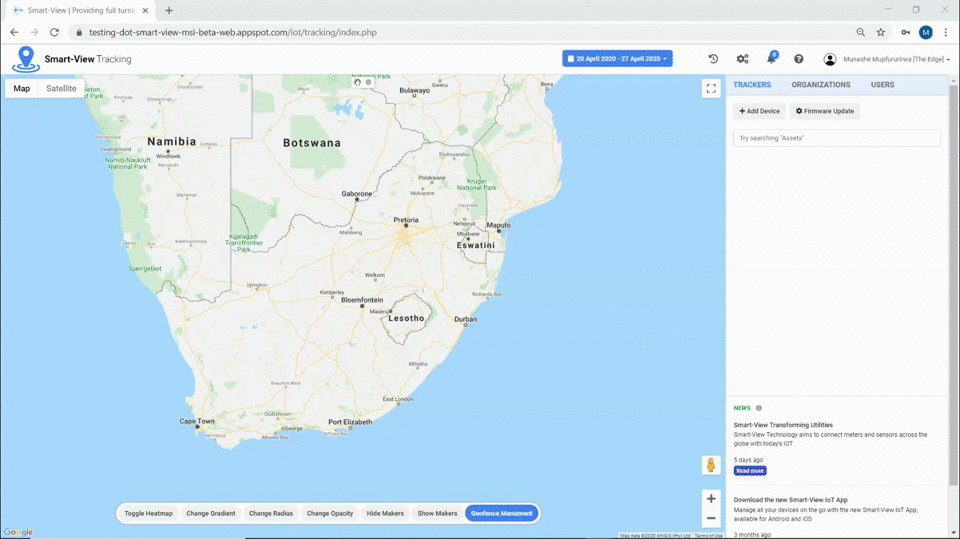Click the News info icon

(759, 408)
